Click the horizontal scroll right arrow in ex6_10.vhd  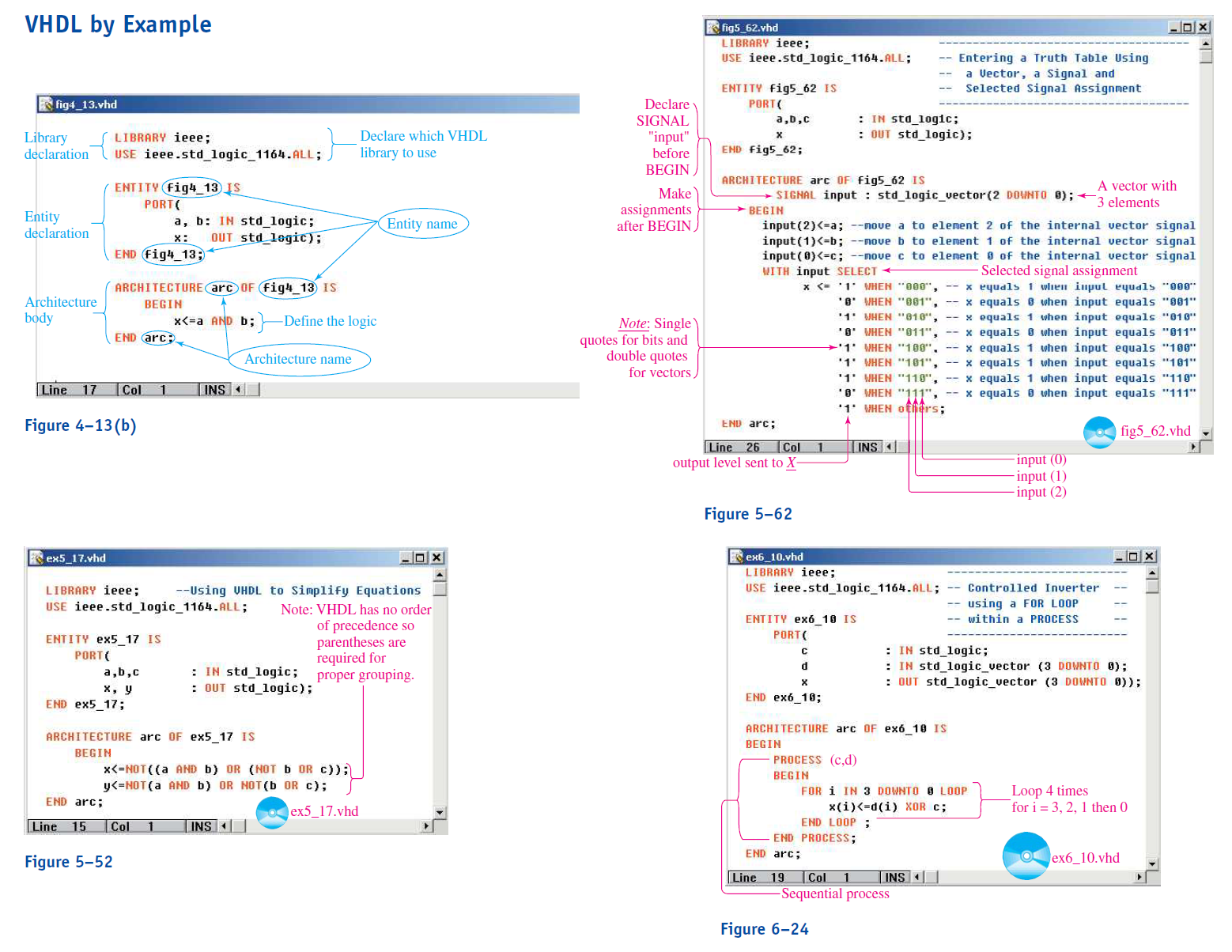(1139, 877)
